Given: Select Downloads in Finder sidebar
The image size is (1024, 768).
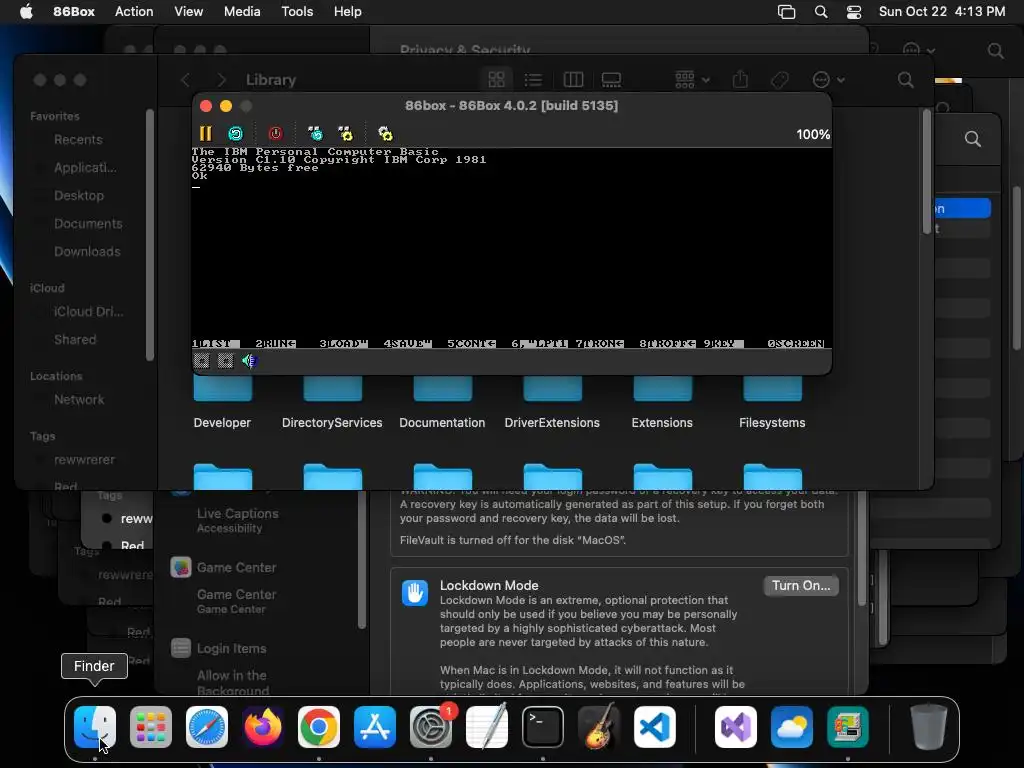Looking at the screenshot, I should pyautogui.click(x=88, y=252).
